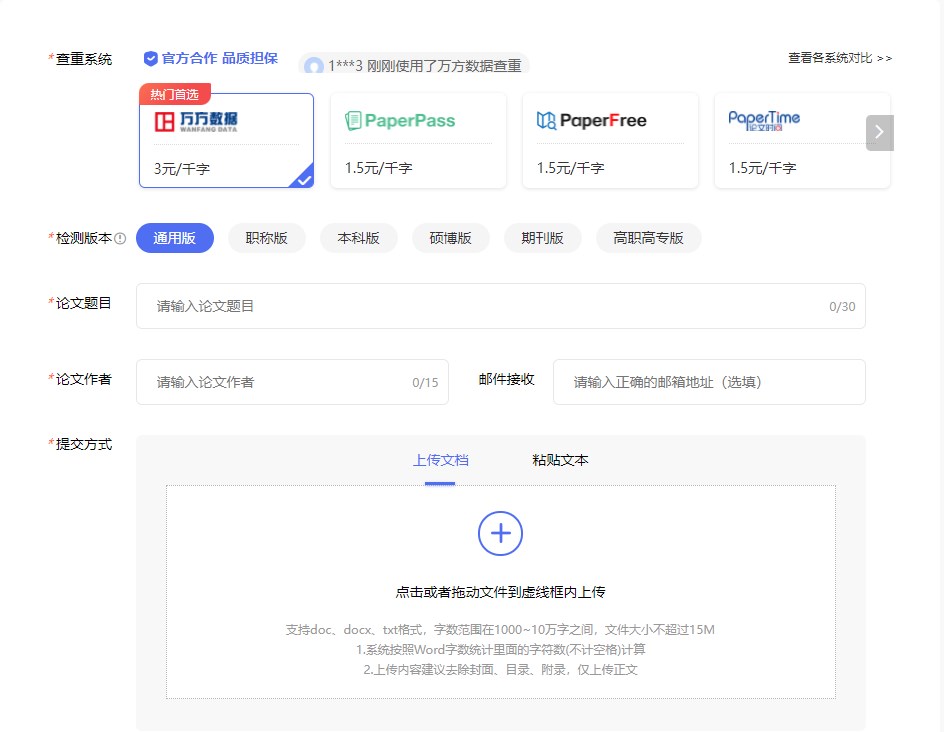Select the 硕博版 detection version
The image size is (944, 732).
(450, 238)
